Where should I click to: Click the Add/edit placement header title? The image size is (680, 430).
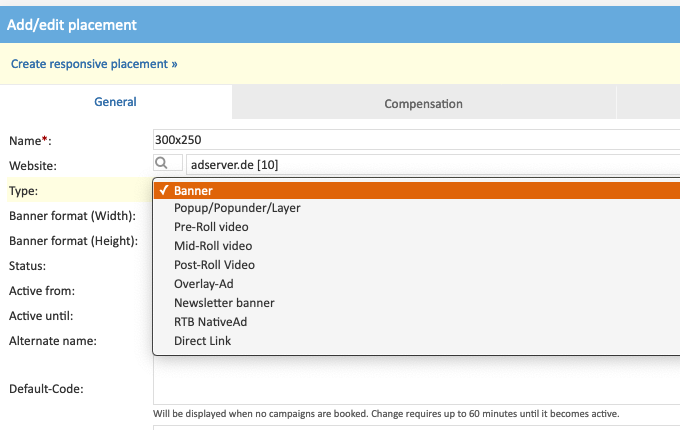point(72,25)
